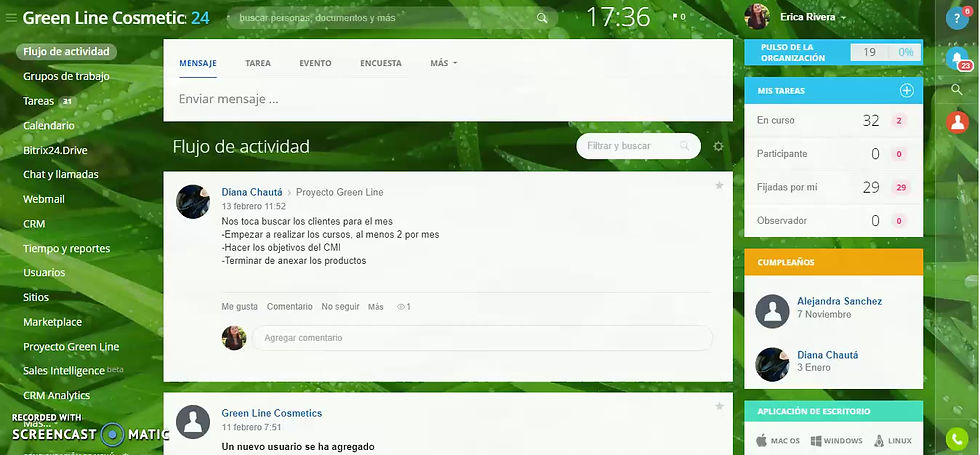Open Proyecto Green Line link in post header
Viewport: 980px width, 455px height.
pyautogui.click(x=339, y=192)
